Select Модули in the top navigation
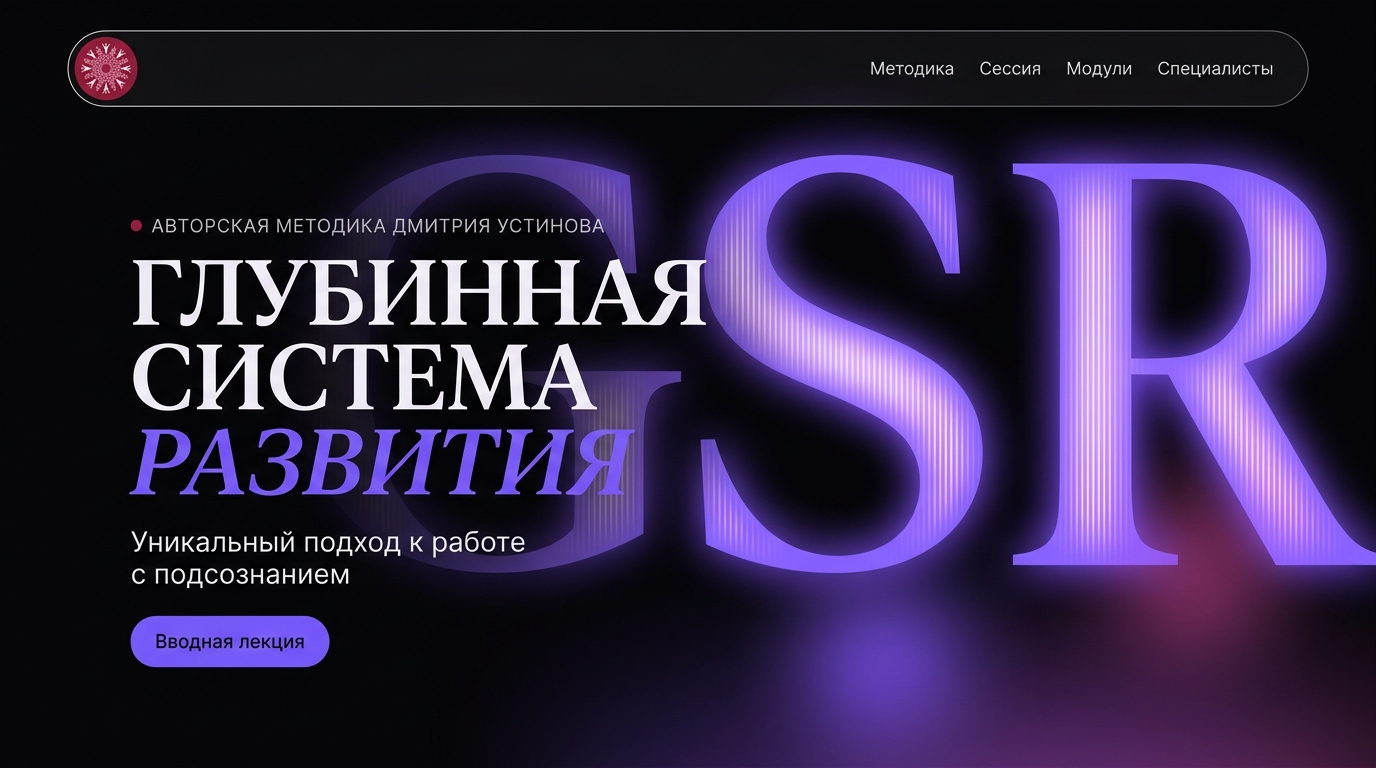This screenshot has width=1376, height=768. coord(1099,69)
